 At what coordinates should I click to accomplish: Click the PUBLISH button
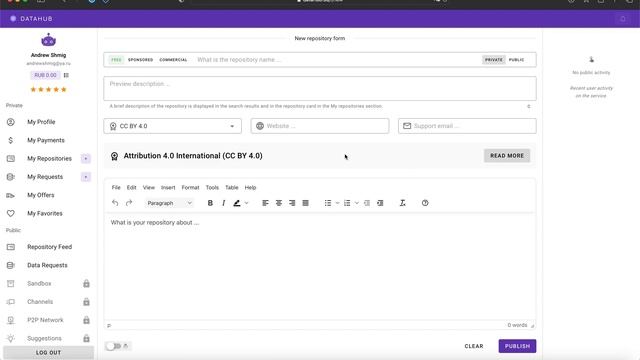click(517, 346)
